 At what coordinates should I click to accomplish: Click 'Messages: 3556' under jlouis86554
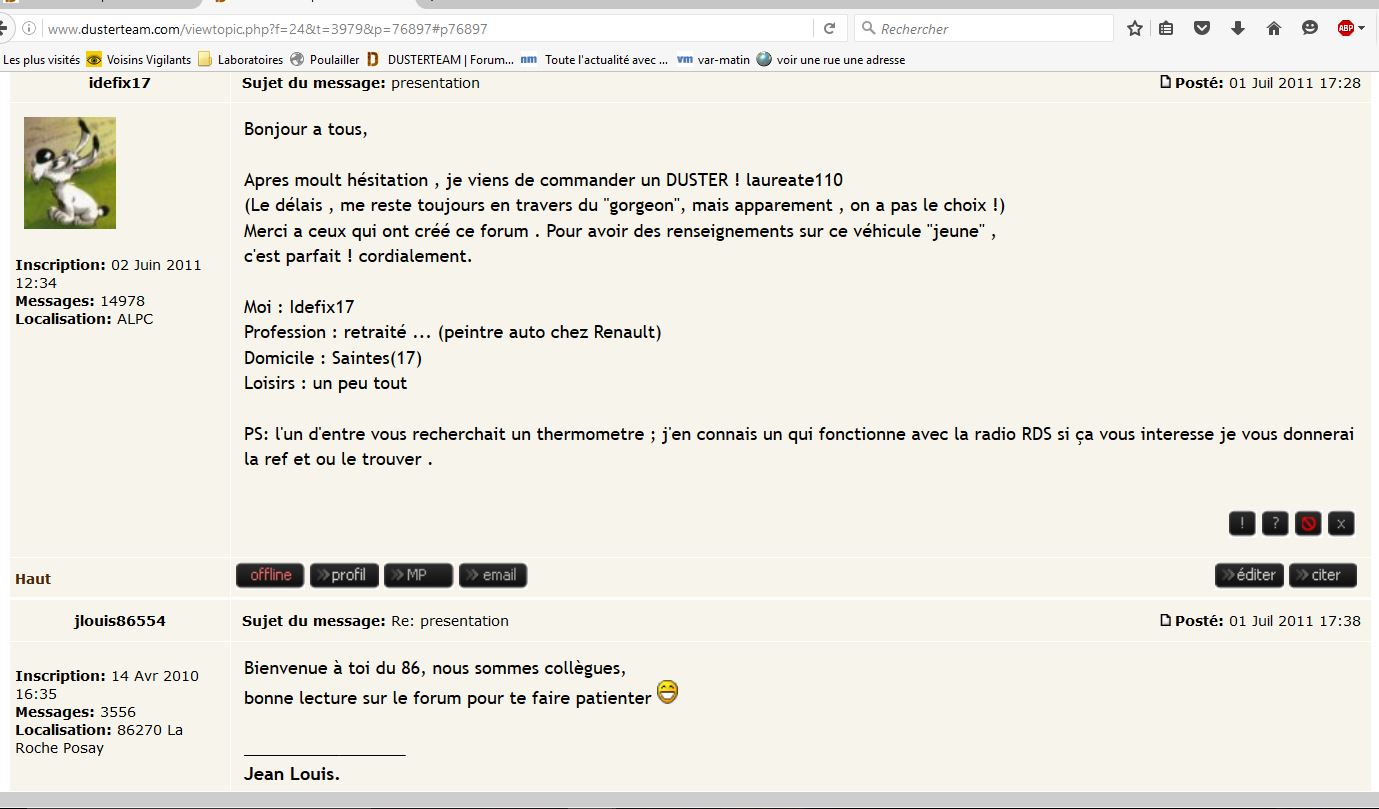click(75, 712)
